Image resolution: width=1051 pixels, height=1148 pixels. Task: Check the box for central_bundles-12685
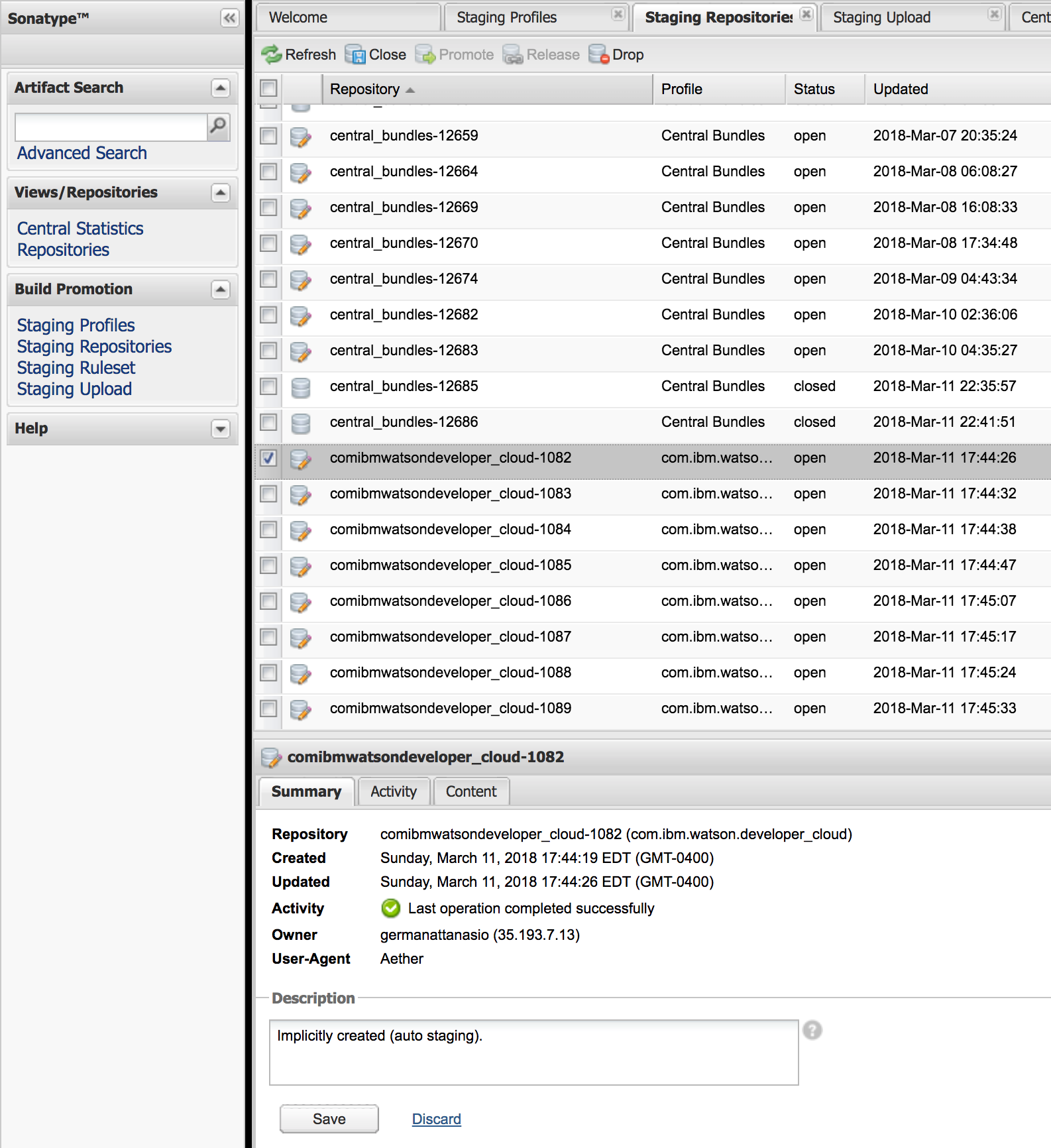tap(268, 386)
